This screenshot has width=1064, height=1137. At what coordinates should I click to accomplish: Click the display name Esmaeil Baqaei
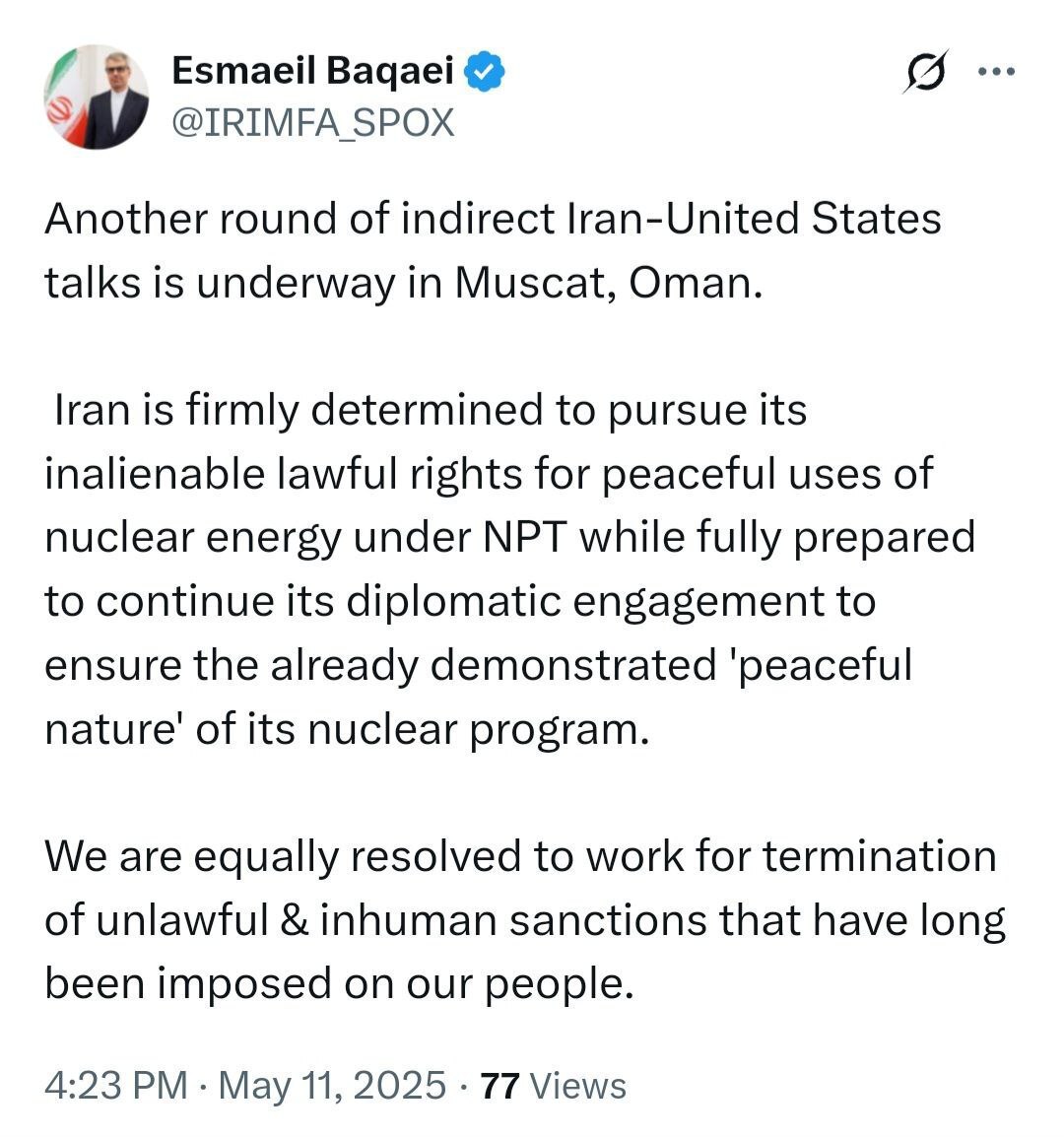click(312, 71)
